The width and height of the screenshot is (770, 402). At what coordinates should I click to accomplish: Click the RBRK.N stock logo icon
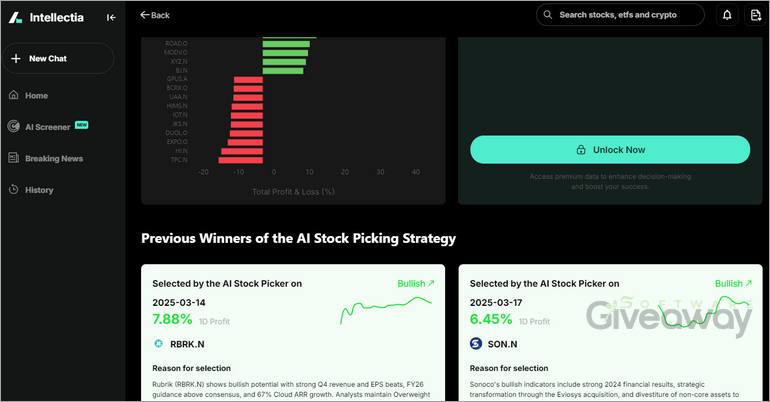[x=158, y=343]
